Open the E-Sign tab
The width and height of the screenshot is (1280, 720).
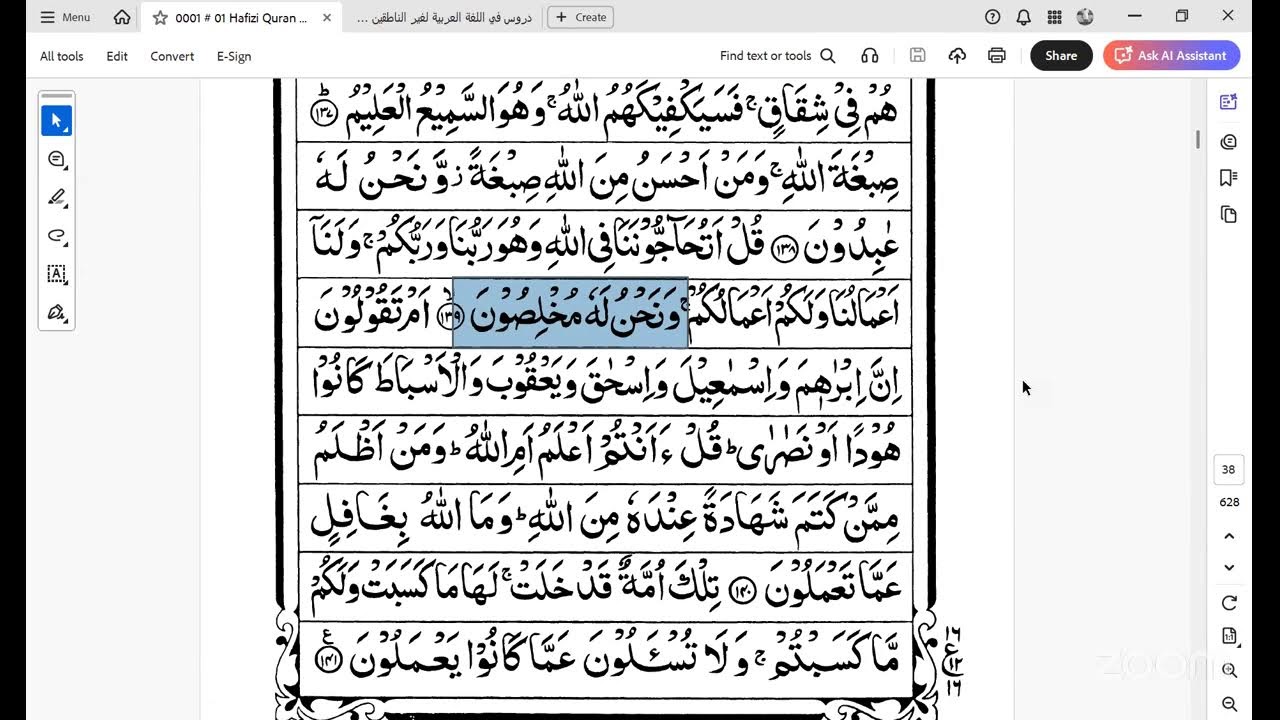coord(234,56)
